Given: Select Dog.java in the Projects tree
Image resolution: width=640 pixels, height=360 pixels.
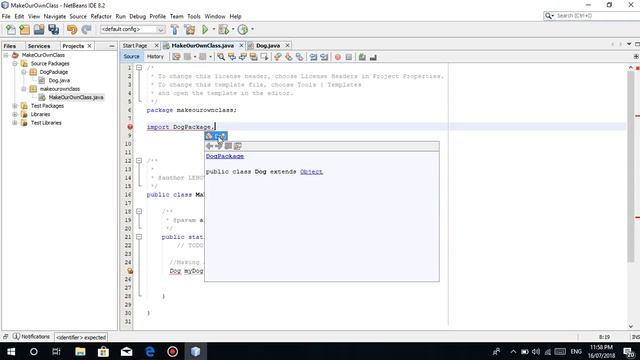Looking at the screenshot, I should click(x=59, y=80).
